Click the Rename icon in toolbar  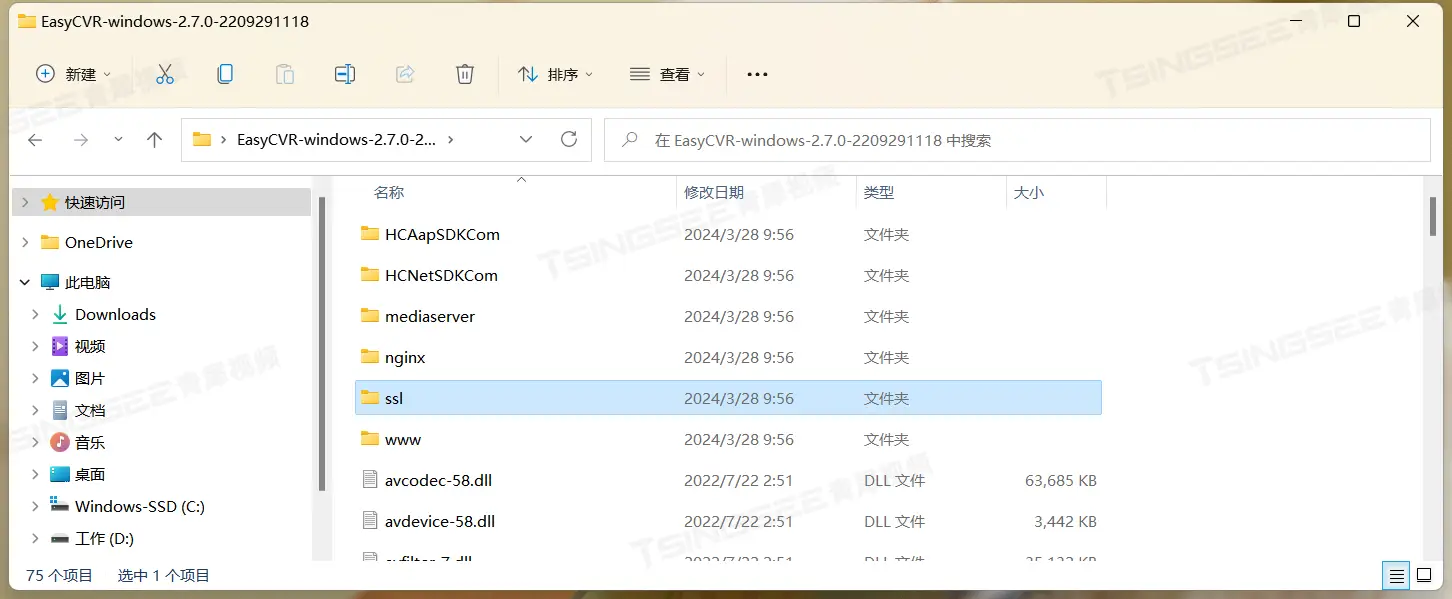pos(345,74)
